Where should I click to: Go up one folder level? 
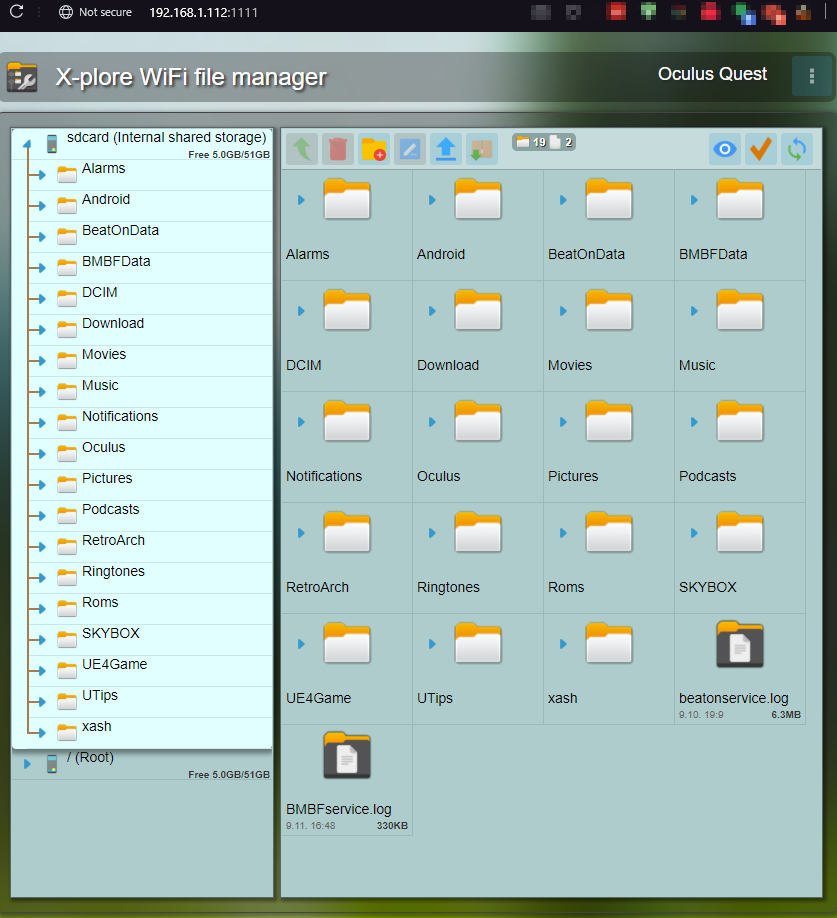tap(302, 149)
